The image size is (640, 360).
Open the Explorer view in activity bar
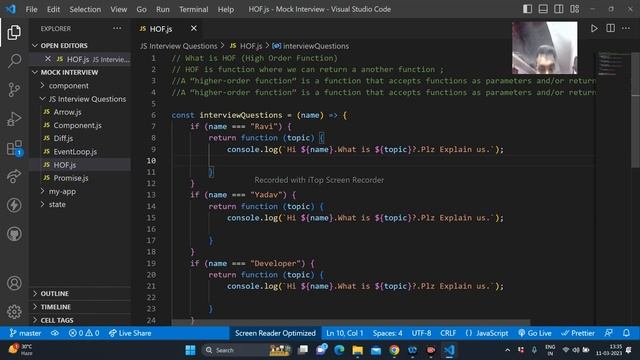(x=14, y=32)
